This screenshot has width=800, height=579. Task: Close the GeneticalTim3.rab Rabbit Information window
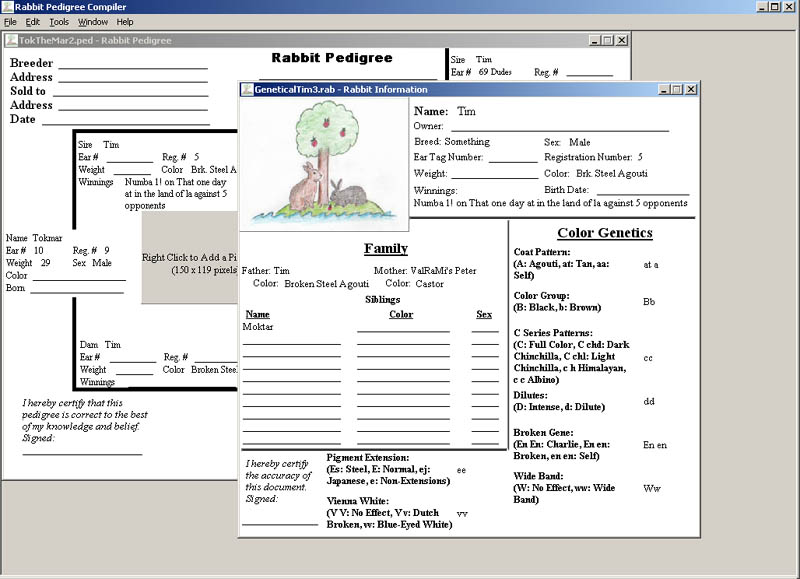coord(690,89)
